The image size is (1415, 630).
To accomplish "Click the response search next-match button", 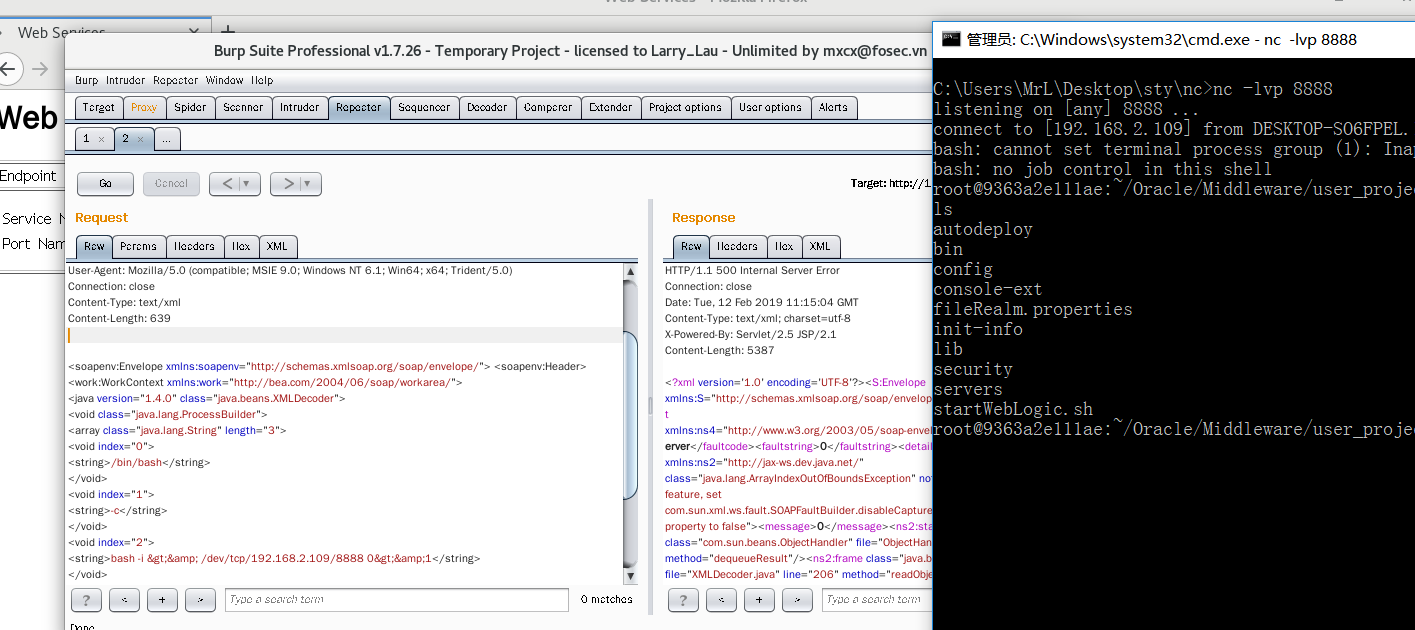I will point(797,599).
